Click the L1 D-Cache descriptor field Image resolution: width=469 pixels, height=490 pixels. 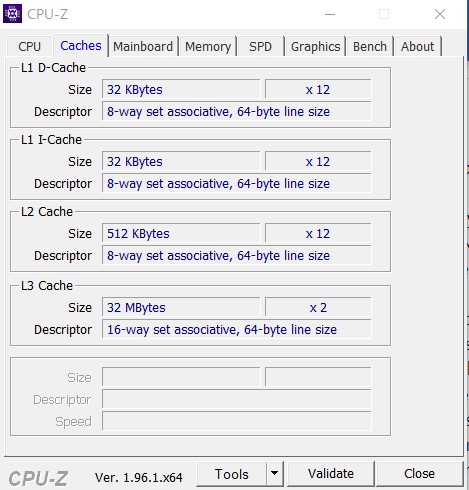(x=237, y=111)
